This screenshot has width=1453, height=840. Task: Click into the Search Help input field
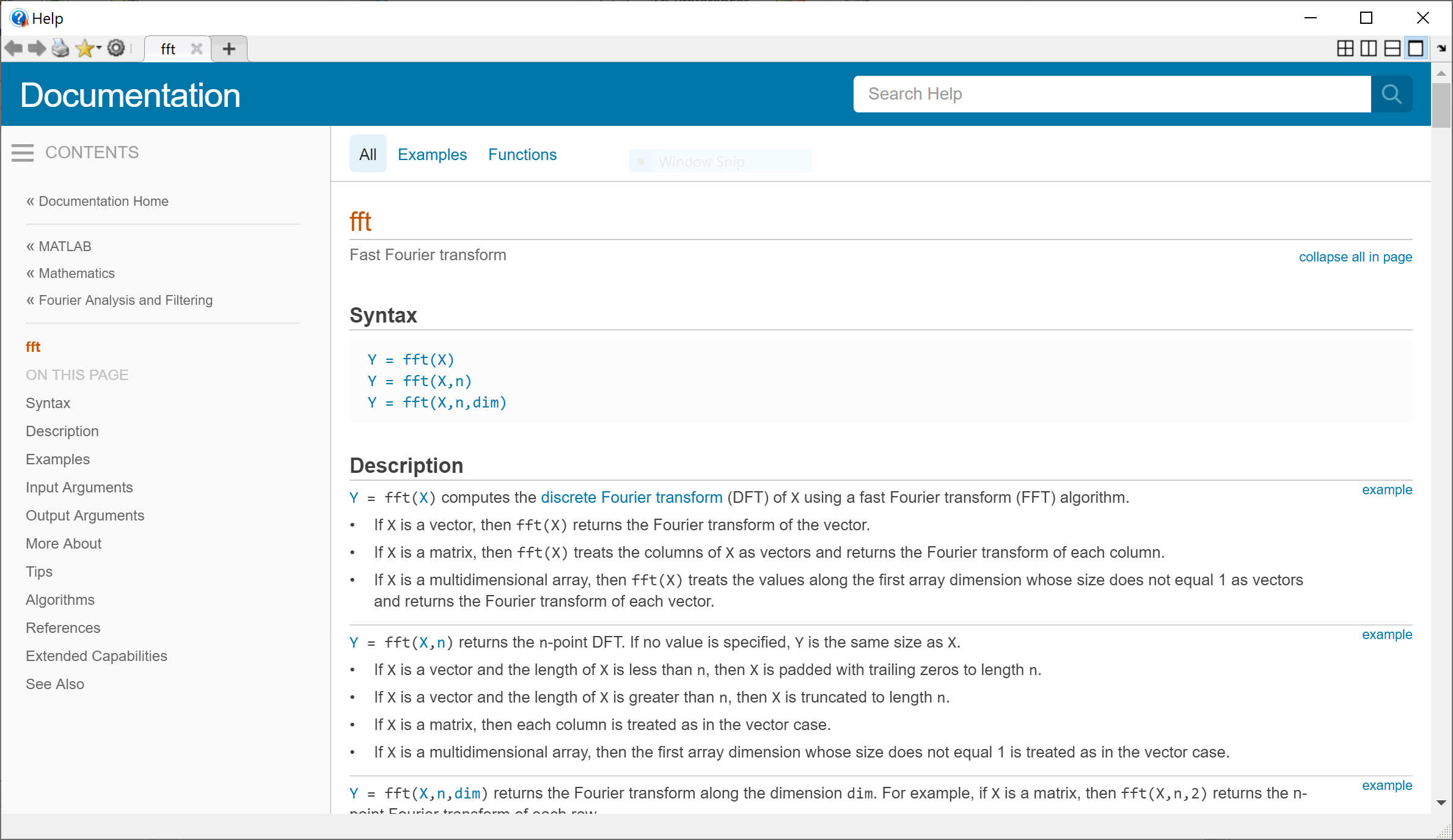(1113, 94)
